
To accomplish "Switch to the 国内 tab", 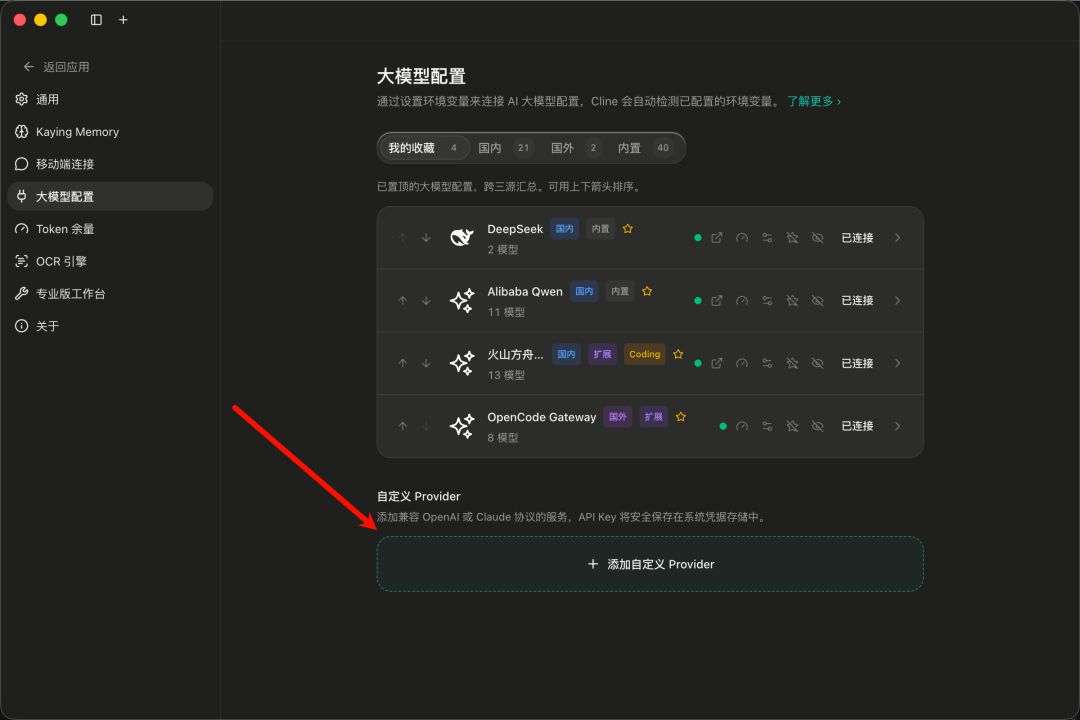I will [x=504, y=148].
